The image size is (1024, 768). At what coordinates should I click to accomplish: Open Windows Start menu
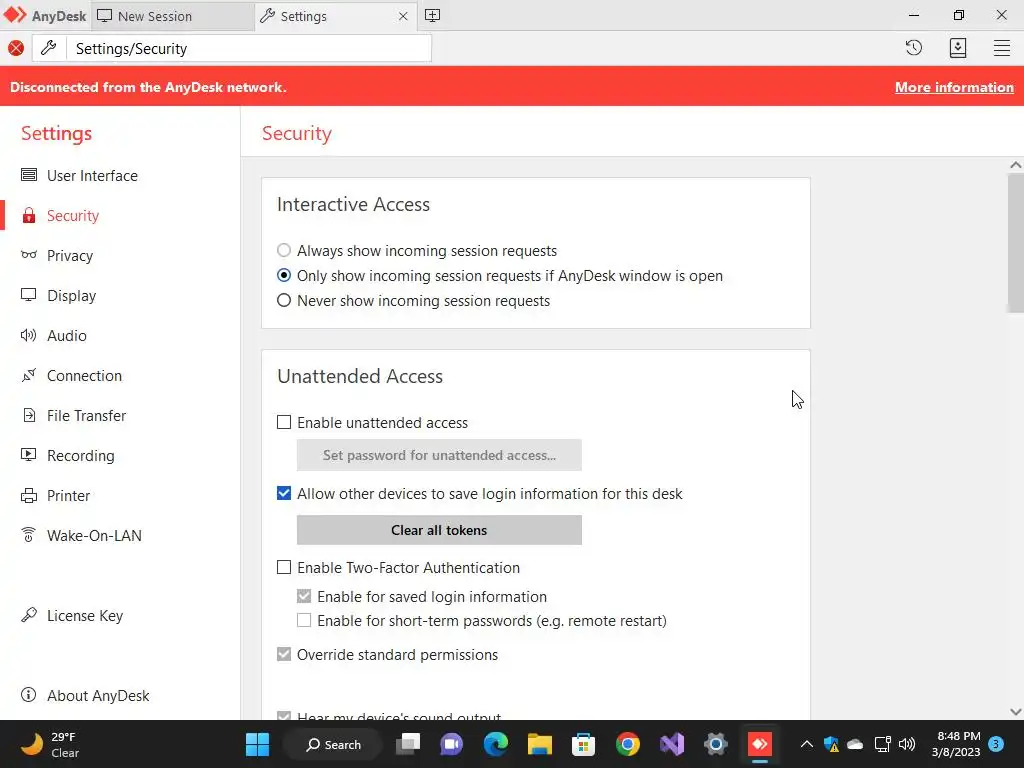(x=257, y=744)
